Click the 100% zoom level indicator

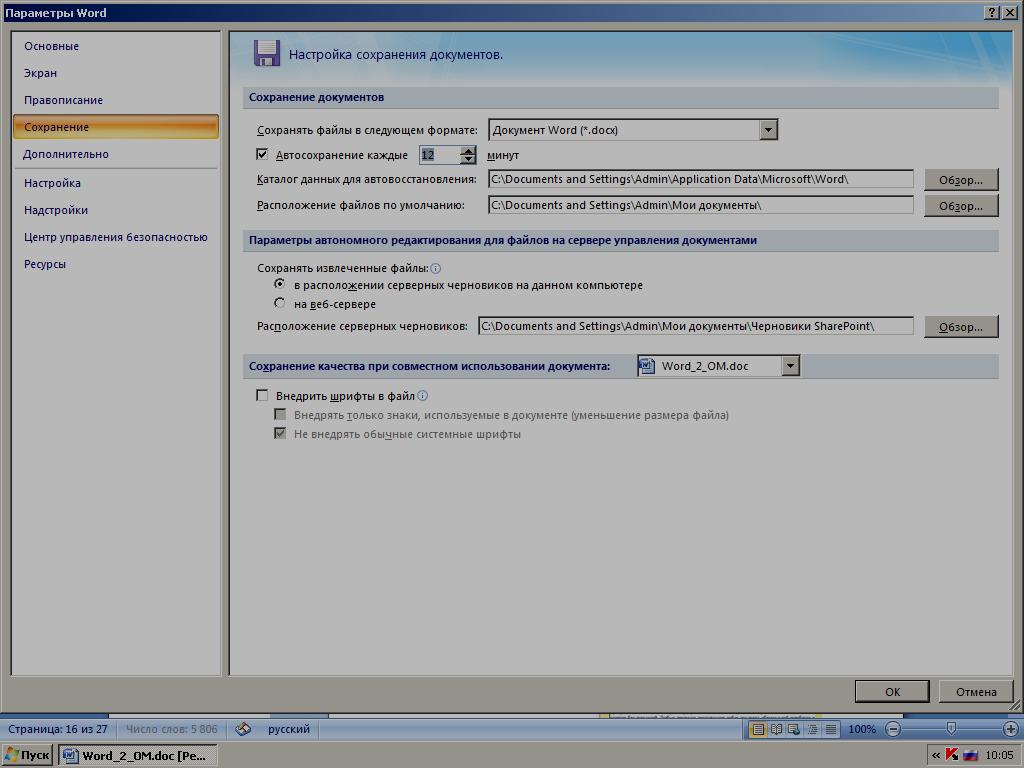(x=862, y=729)
